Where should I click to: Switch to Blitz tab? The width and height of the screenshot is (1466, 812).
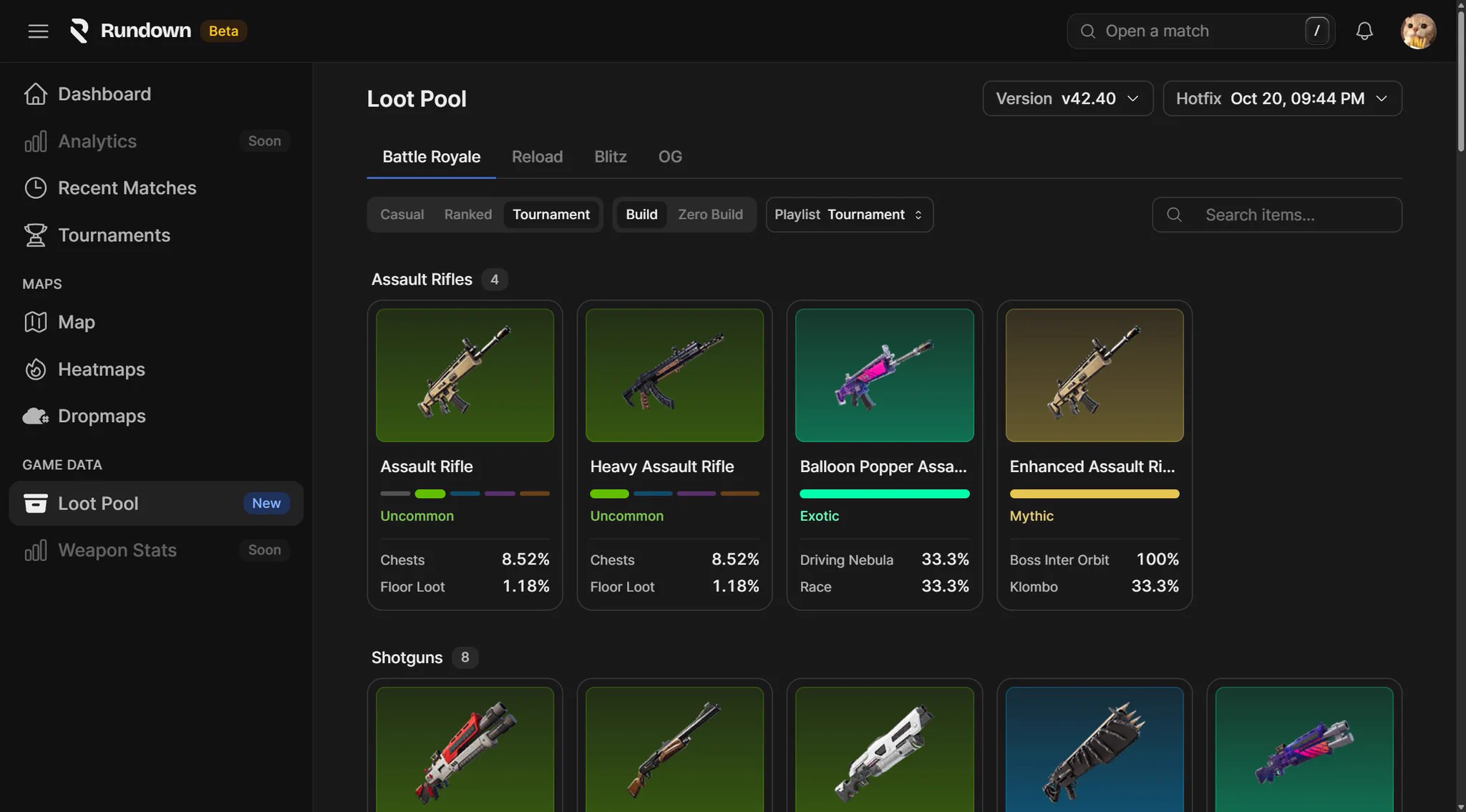[x=610, y=157]
